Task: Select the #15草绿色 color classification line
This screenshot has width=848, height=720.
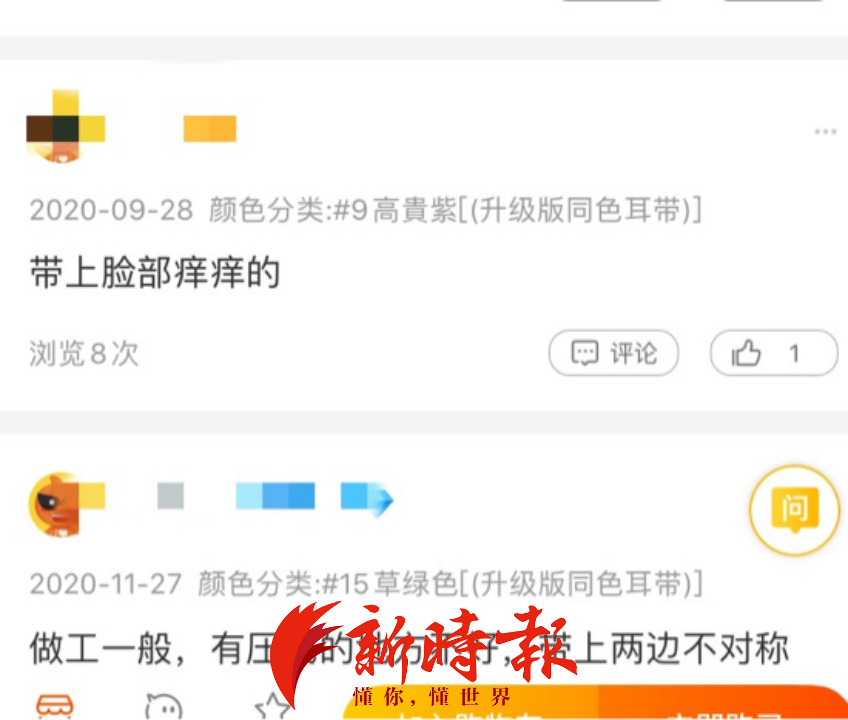Action: pyautogui.click(x=450, y=584)
